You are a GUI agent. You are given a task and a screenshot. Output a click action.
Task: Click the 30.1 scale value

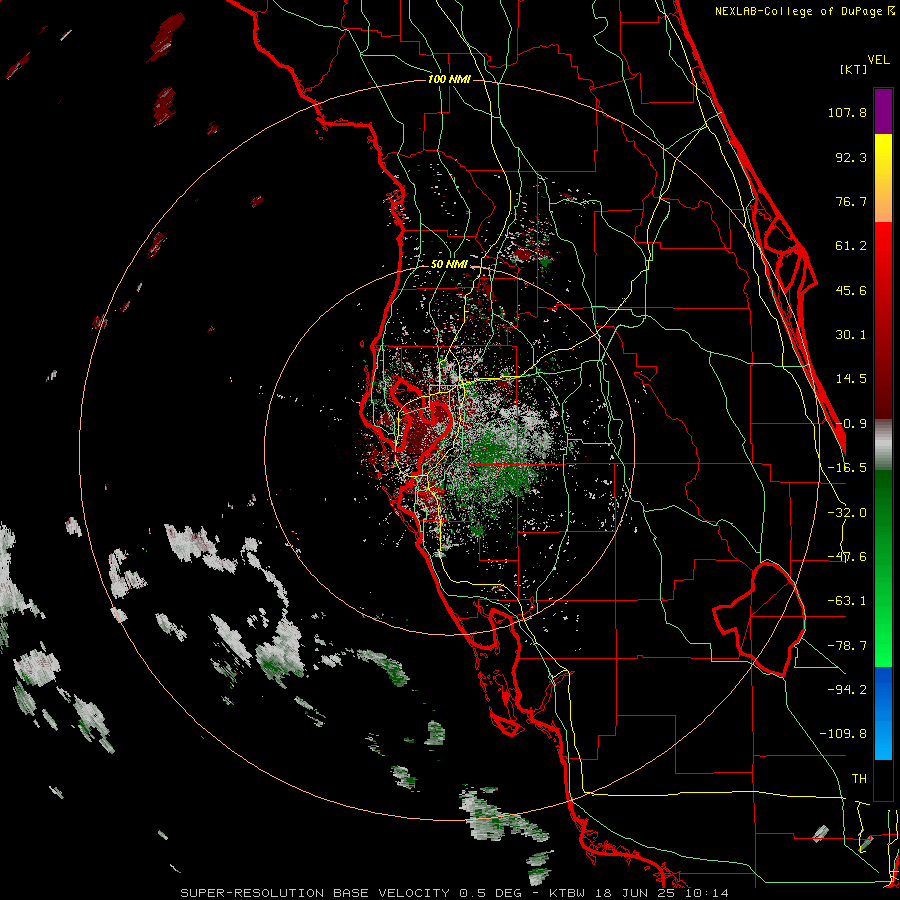(851, 335)
